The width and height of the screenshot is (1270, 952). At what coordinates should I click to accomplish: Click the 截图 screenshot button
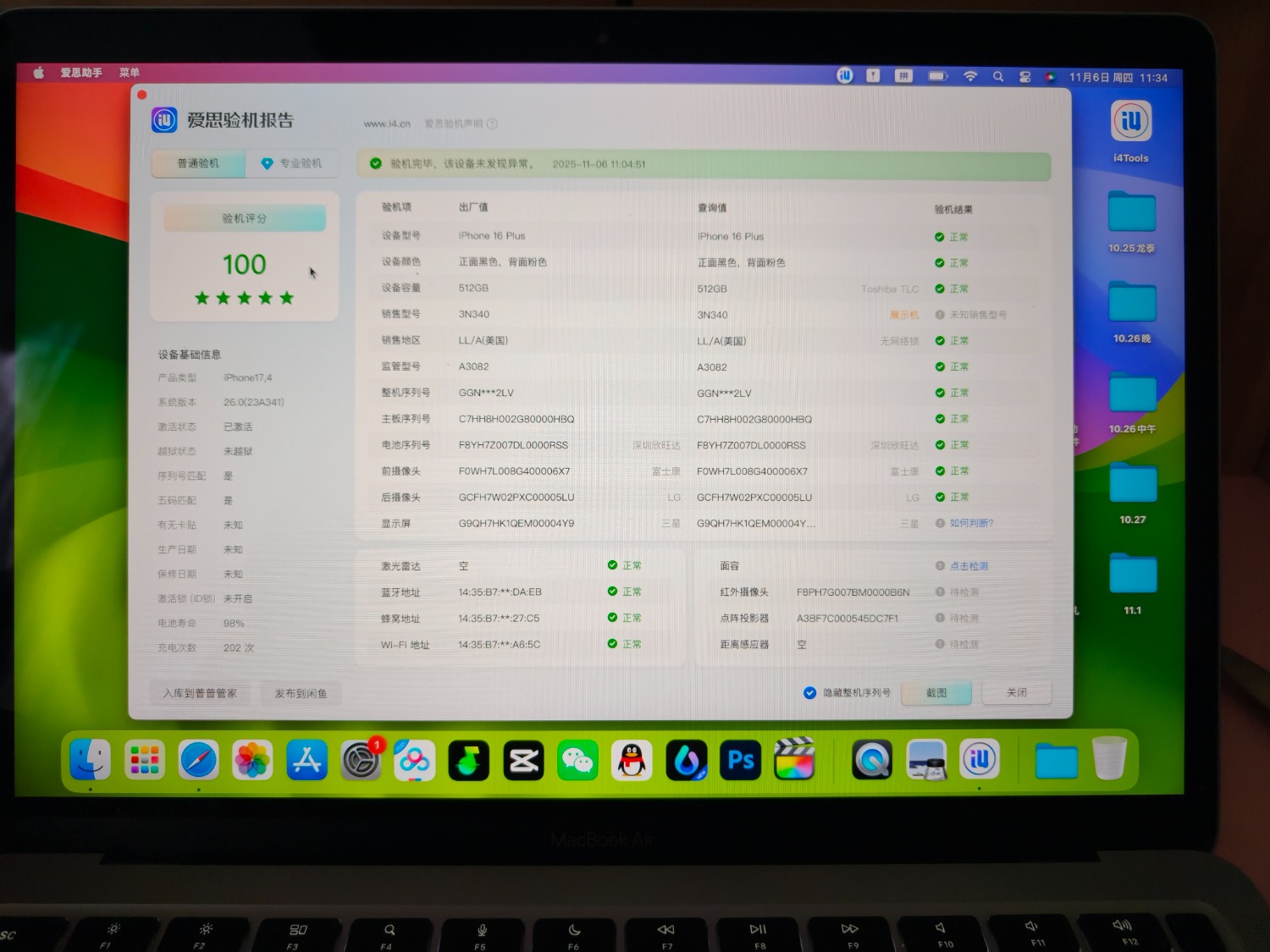click(x=936, y=692)
